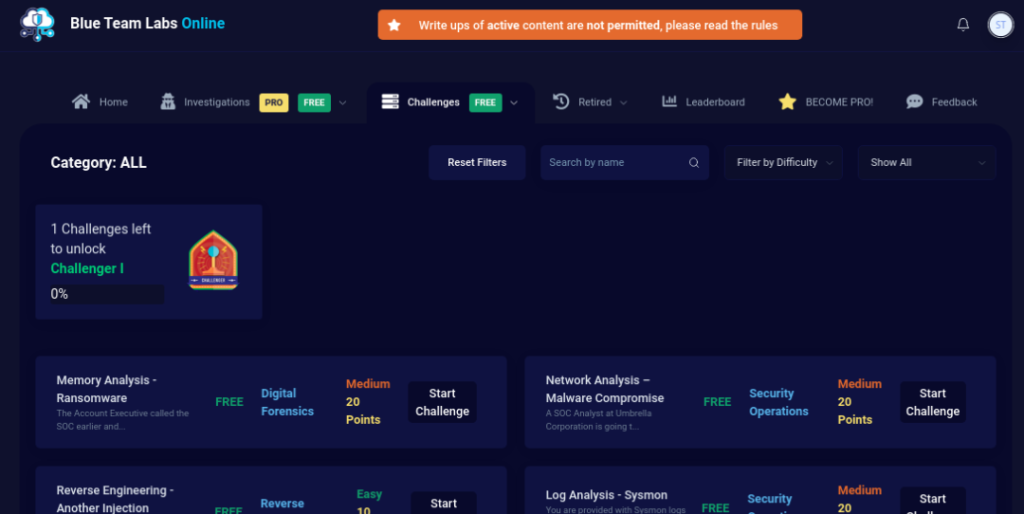1024x514 pixels.
Task: Click the Blue Team Labs cloud logo
Action: (x=37, y=24)
